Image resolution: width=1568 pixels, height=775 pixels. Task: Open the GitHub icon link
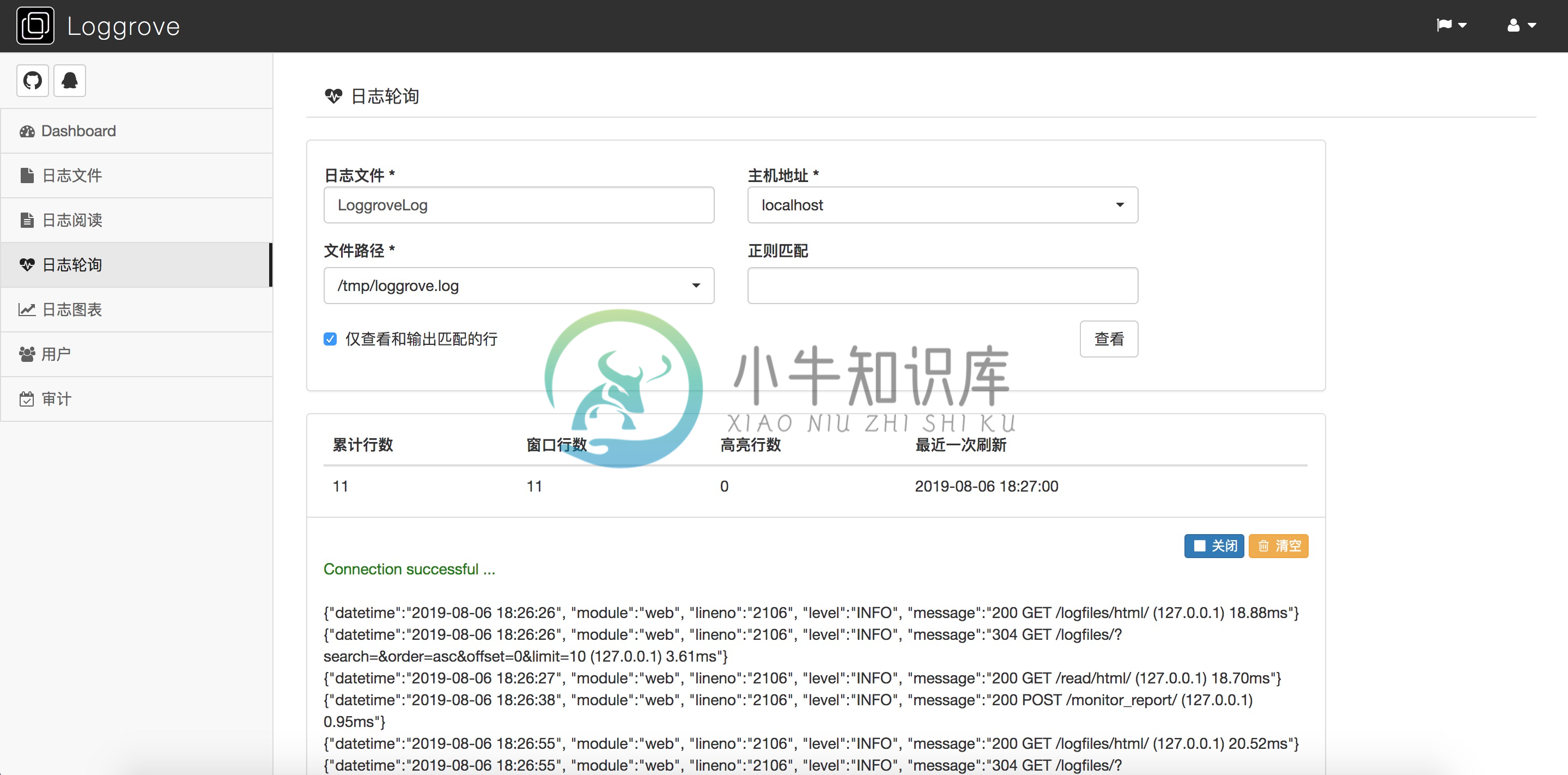point(33,80)
